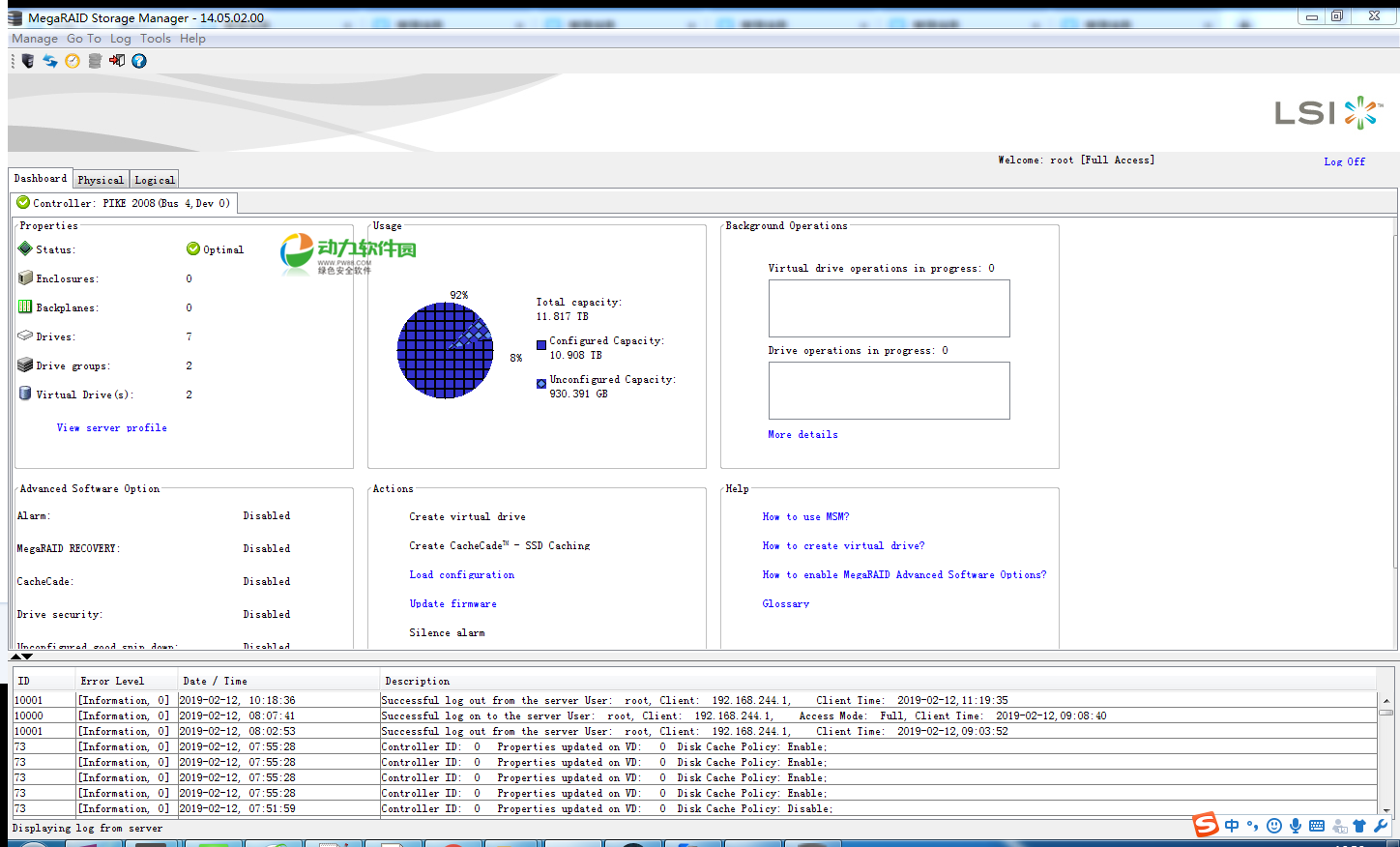
Task: Click the IME microphone voice input icon
Action: [x=1296, y=826]
